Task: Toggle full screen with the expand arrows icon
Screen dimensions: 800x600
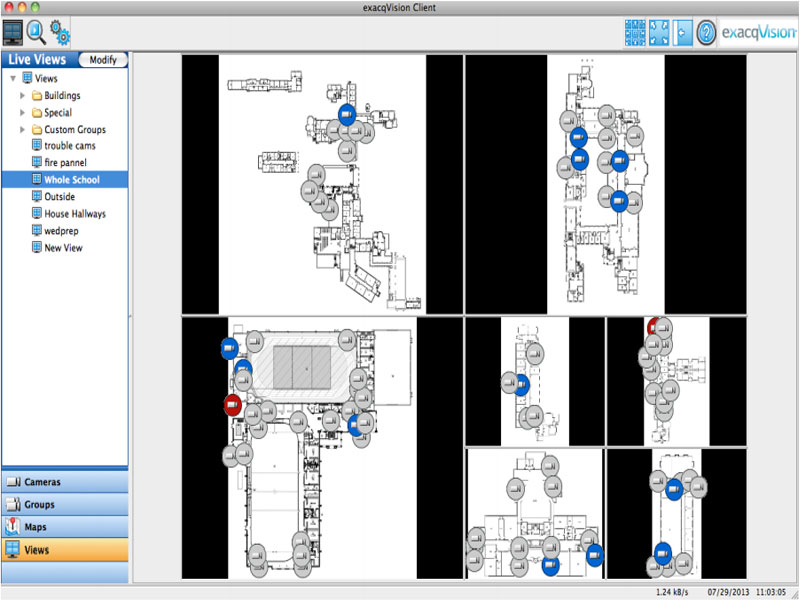Action: click(659, 32)
